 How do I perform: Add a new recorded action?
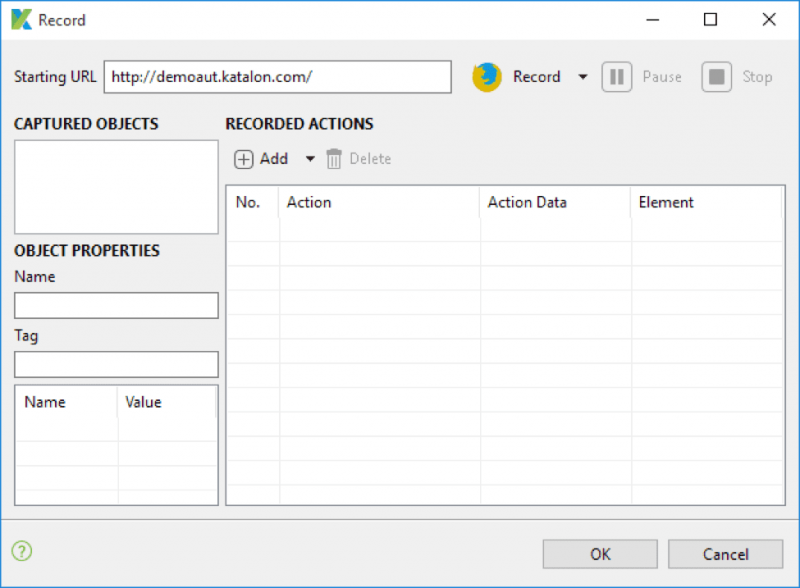point(262,158)
